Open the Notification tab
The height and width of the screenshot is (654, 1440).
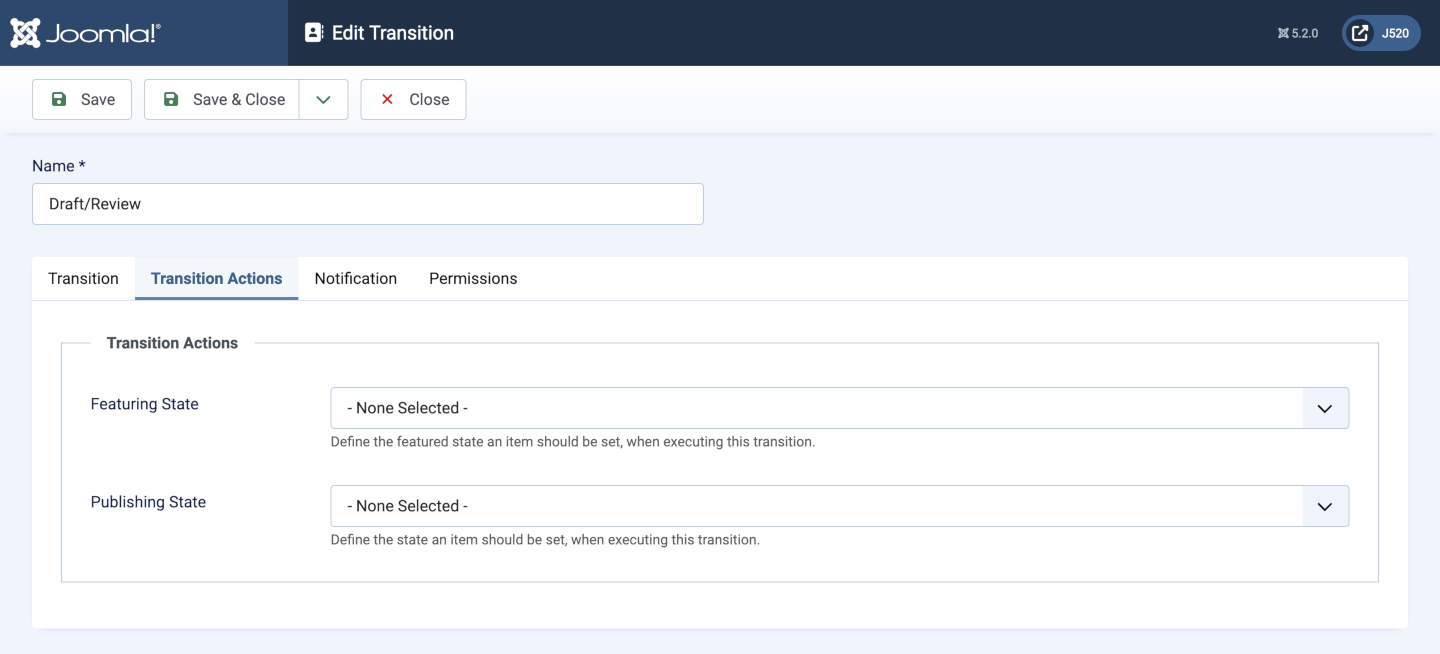click(355, 278)
